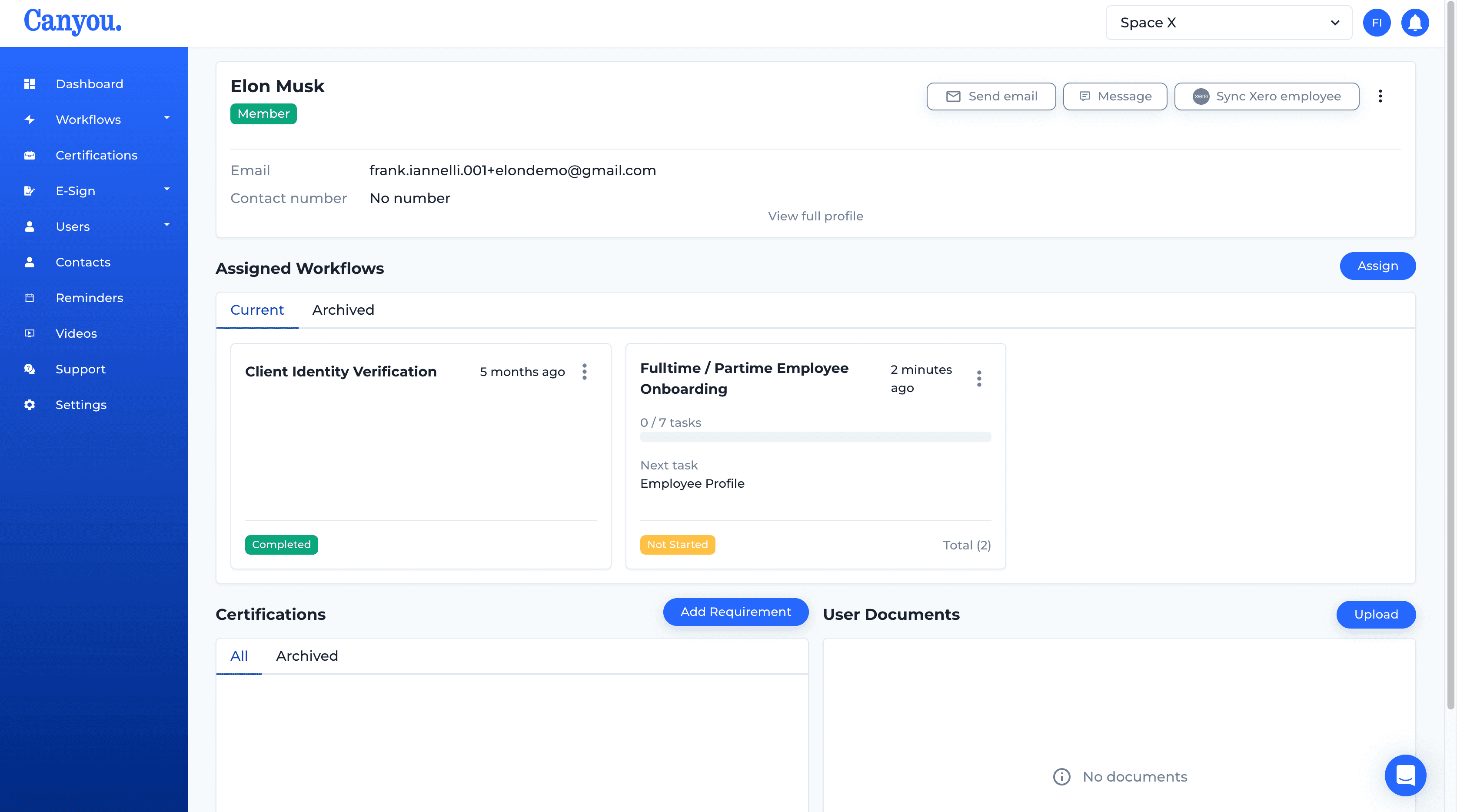Click the Not Started status badge
The image size is (1457, 812).
pyautogui.click(x=677, y=545)
